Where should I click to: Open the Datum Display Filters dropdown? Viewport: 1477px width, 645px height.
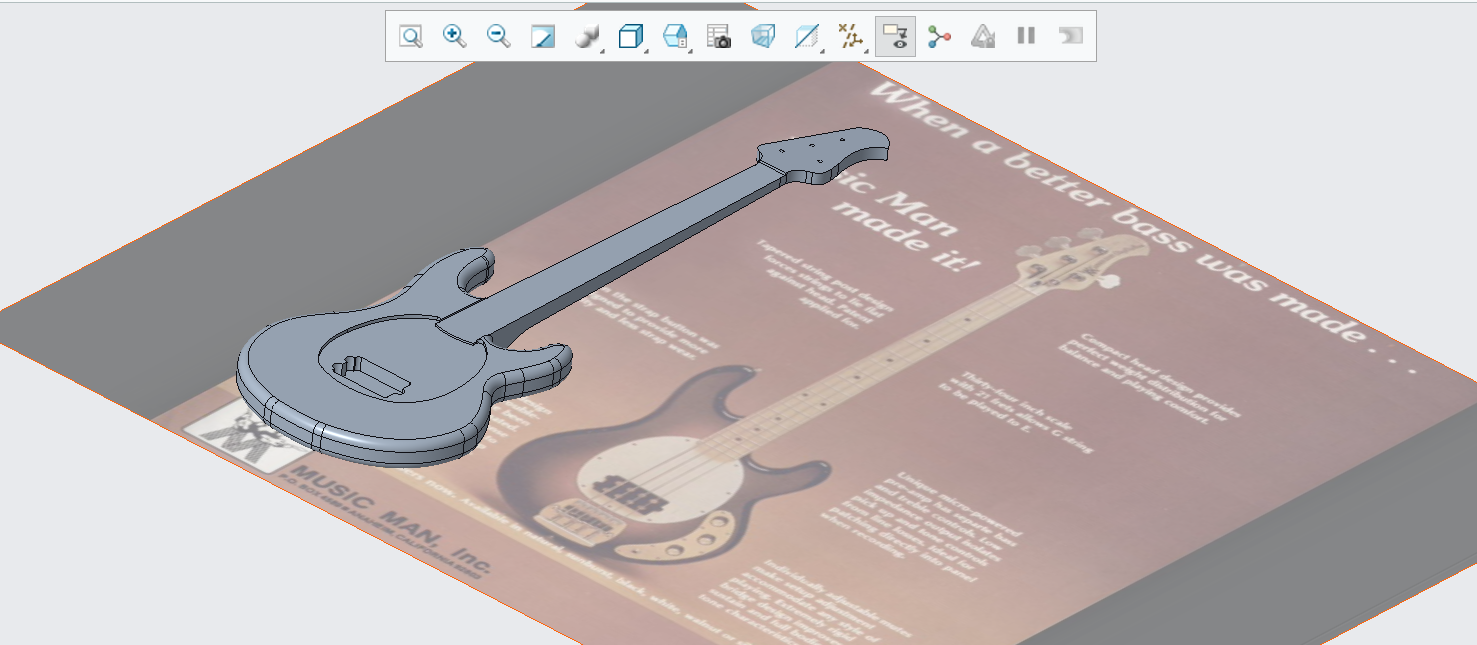tap(851, 37)
